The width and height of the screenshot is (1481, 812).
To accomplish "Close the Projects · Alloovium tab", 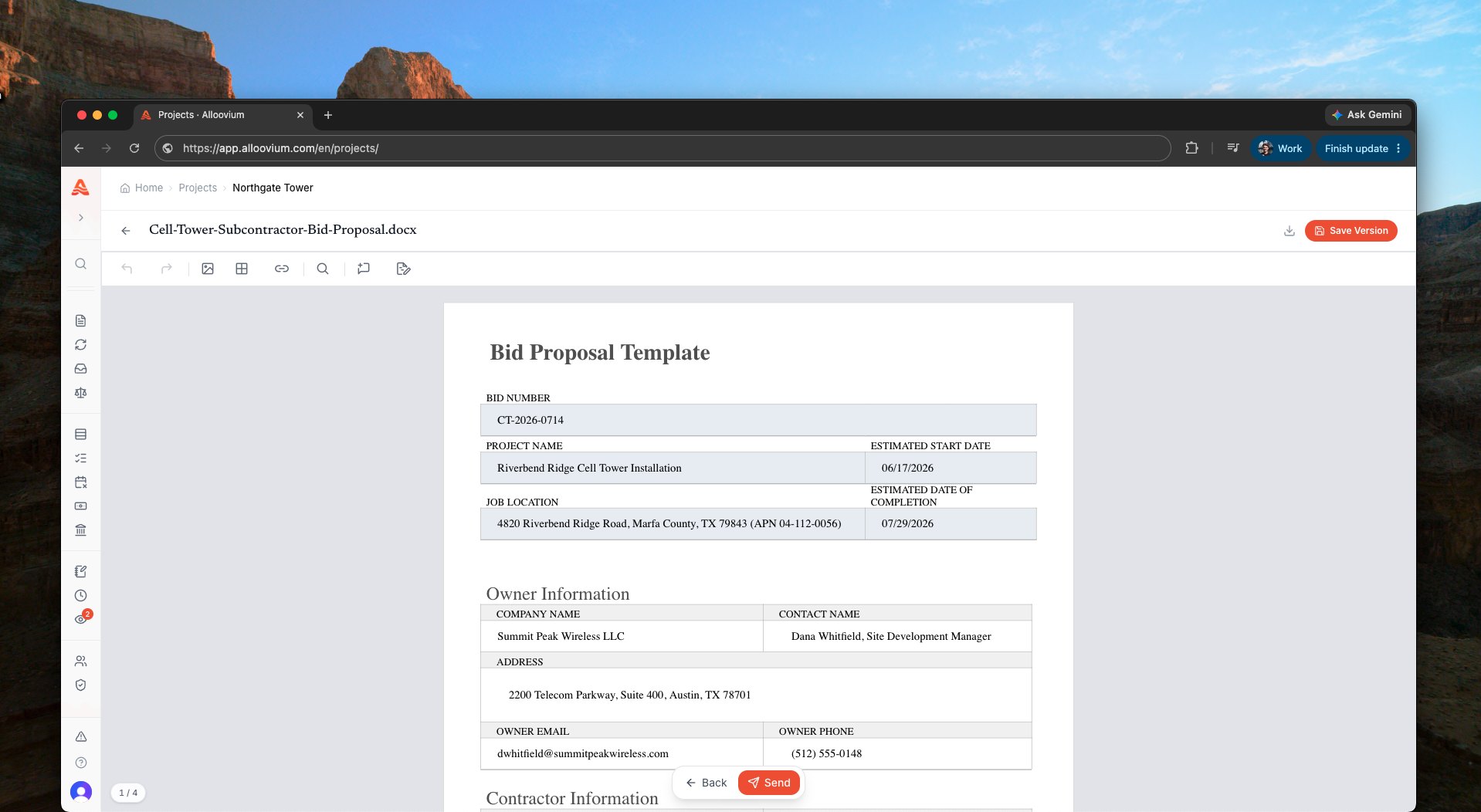I will 300,115.
